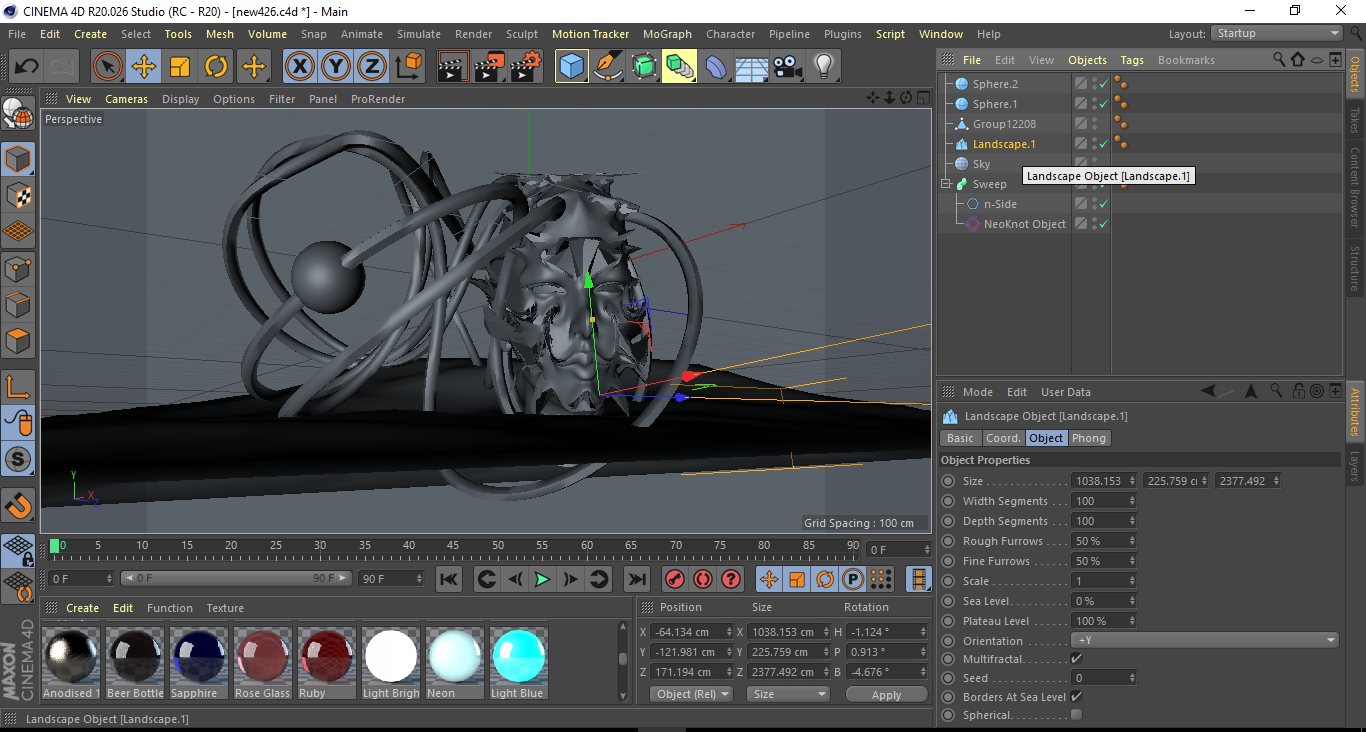Click Render View clapperboard icon
1366x732 pixels.
453,67
